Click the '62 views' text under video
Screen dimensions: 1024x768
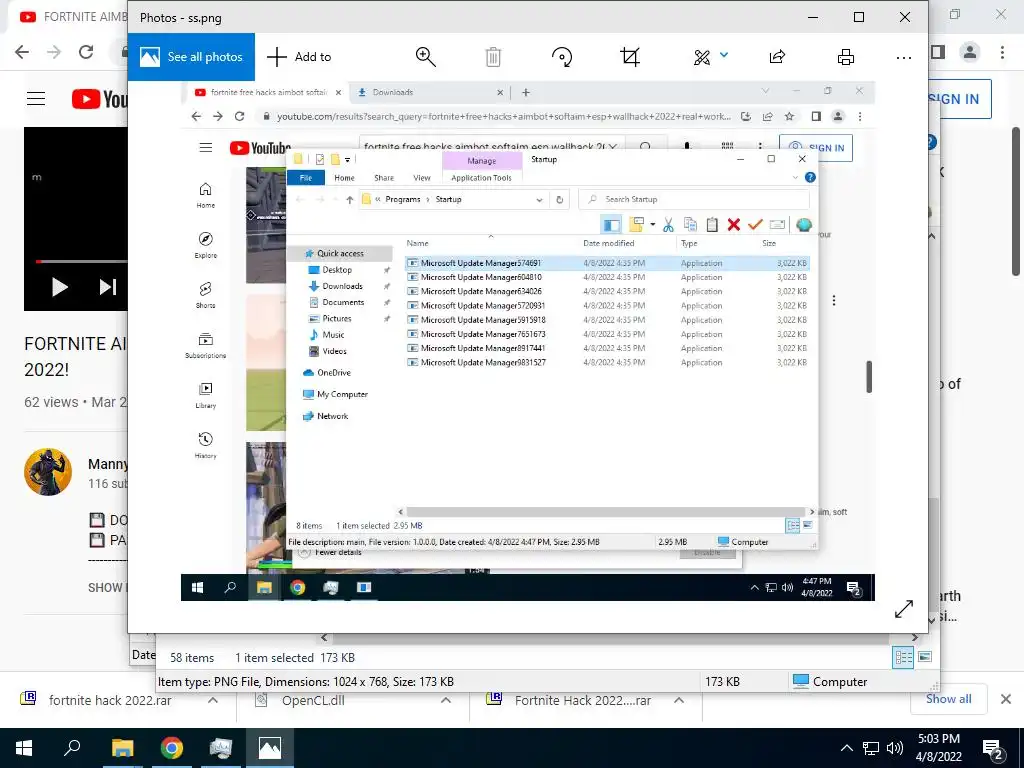click(x=51, y=402)
